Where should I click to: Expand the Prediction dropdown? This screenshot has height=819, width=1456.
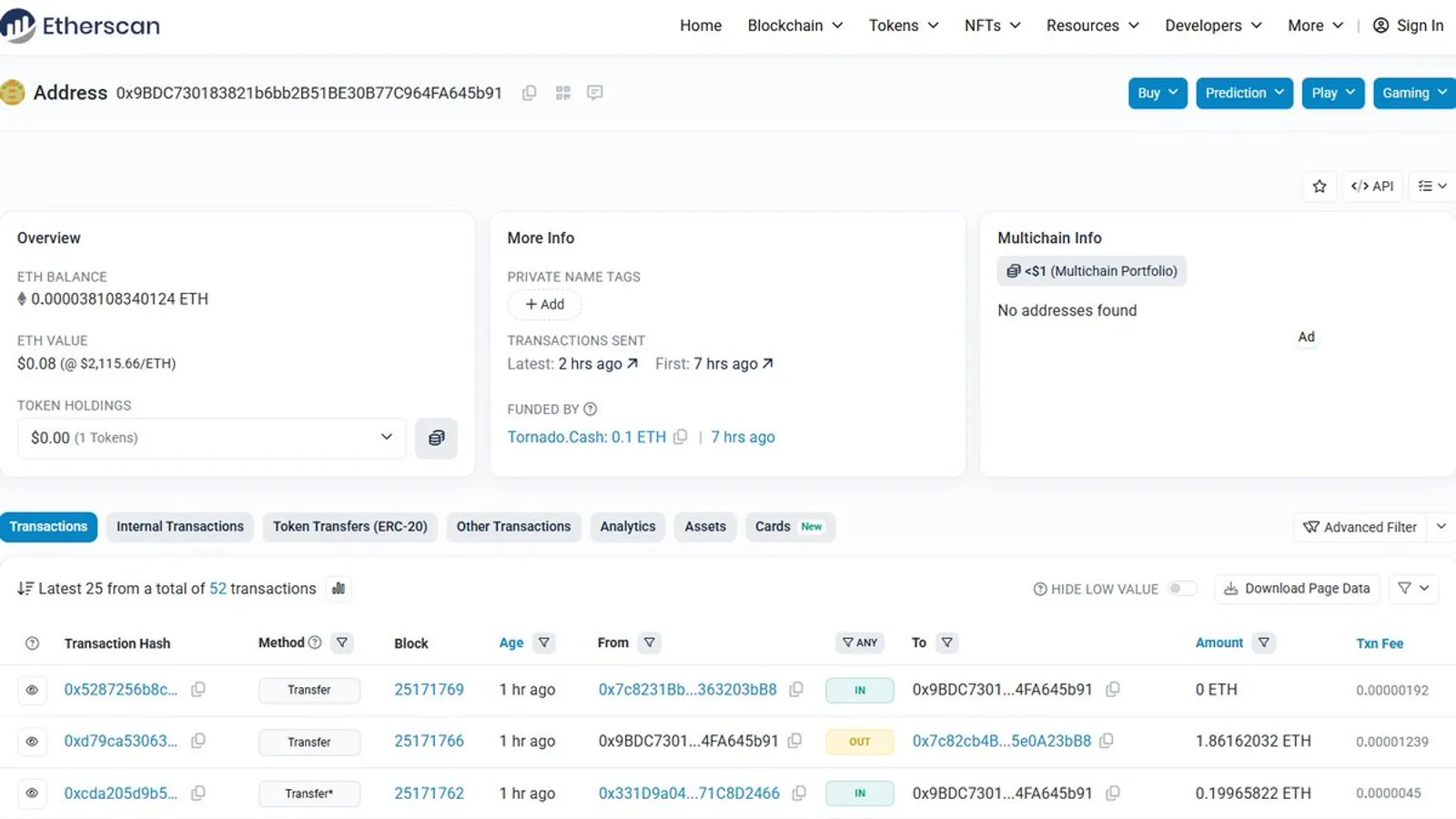pos(1244,93)
